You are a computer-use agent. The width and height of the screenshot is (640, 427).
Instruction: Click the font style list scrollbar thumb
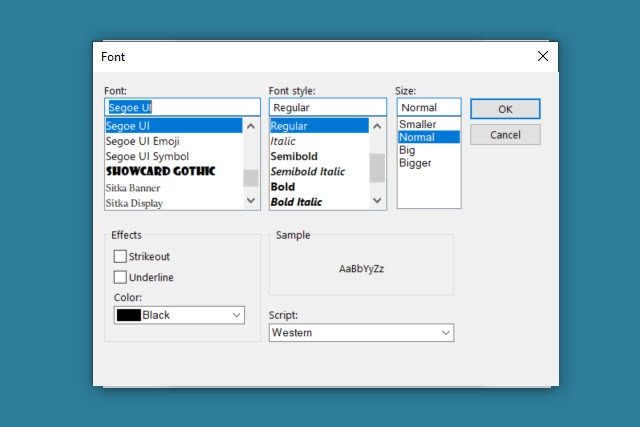tap(377, 168)
